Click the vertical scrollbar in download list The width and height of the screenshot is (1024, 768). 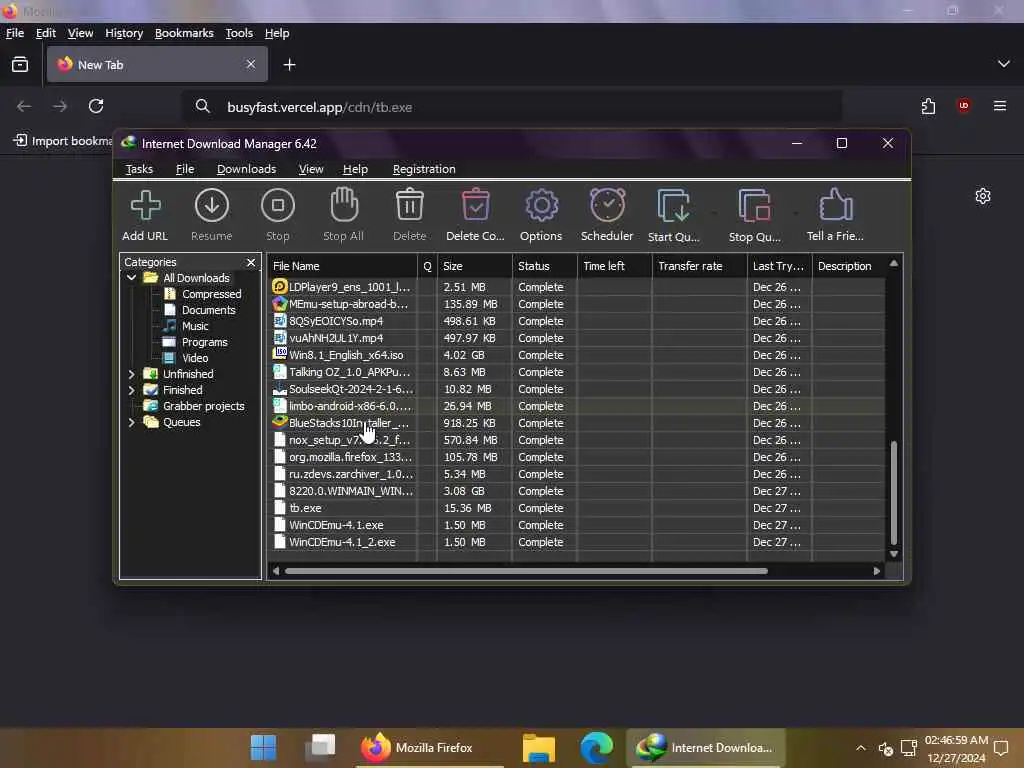893,492
